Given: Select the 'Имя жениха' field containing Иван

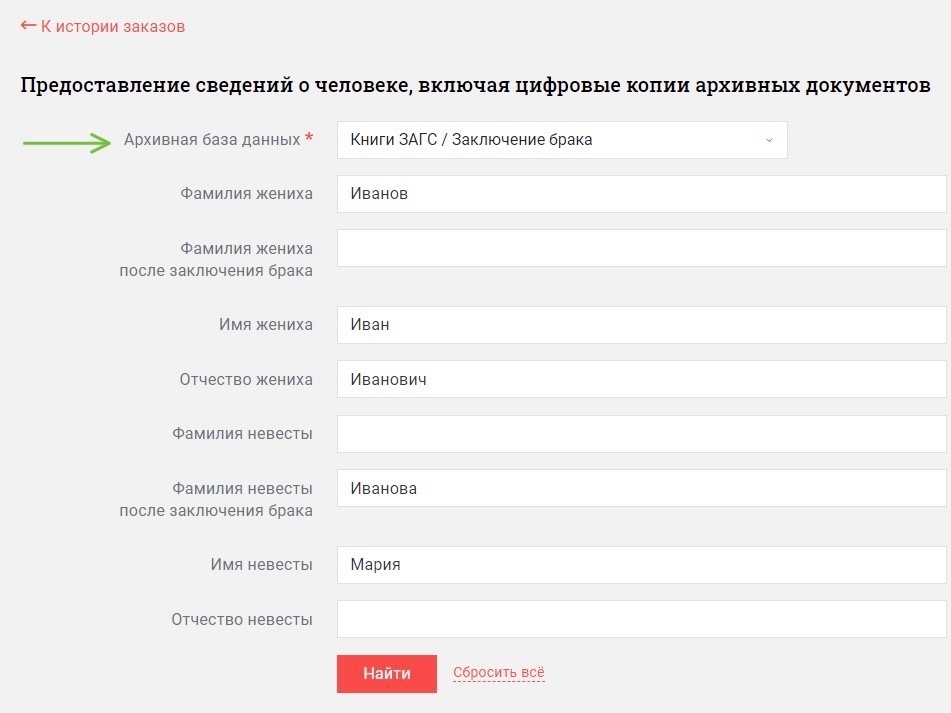Looking at the screenshot, I should [641, 325].
